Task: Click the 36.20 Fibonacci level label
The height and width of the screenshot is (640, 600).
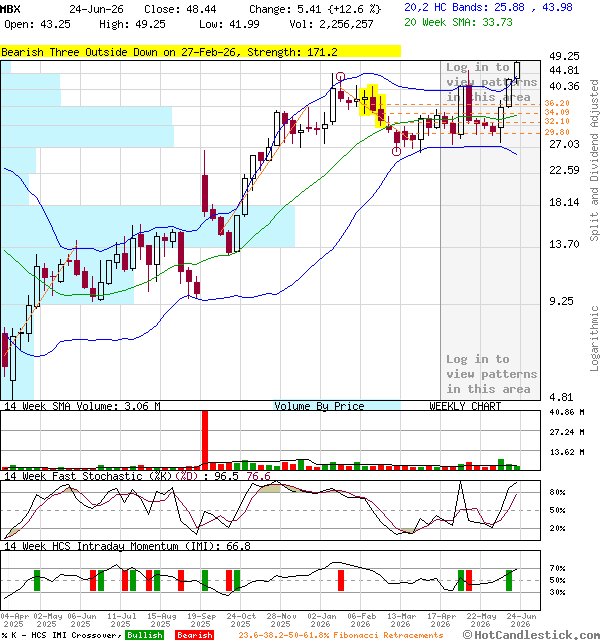Action: click(x=557, y=103)
